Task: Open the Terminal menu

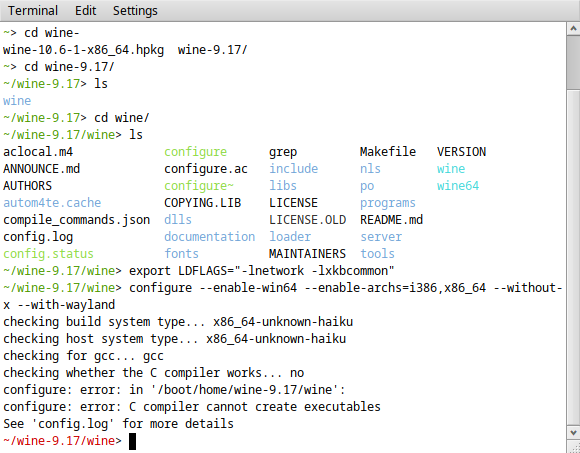Action: (33, 11)
